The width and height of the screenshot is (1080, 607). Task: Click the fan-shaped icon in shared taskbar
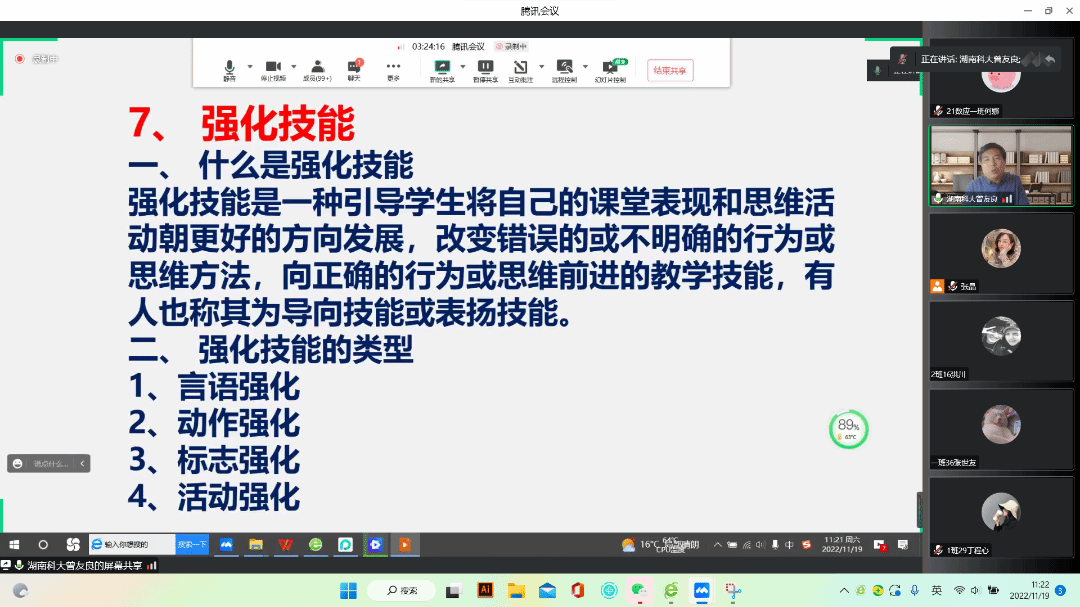point(73,545)
